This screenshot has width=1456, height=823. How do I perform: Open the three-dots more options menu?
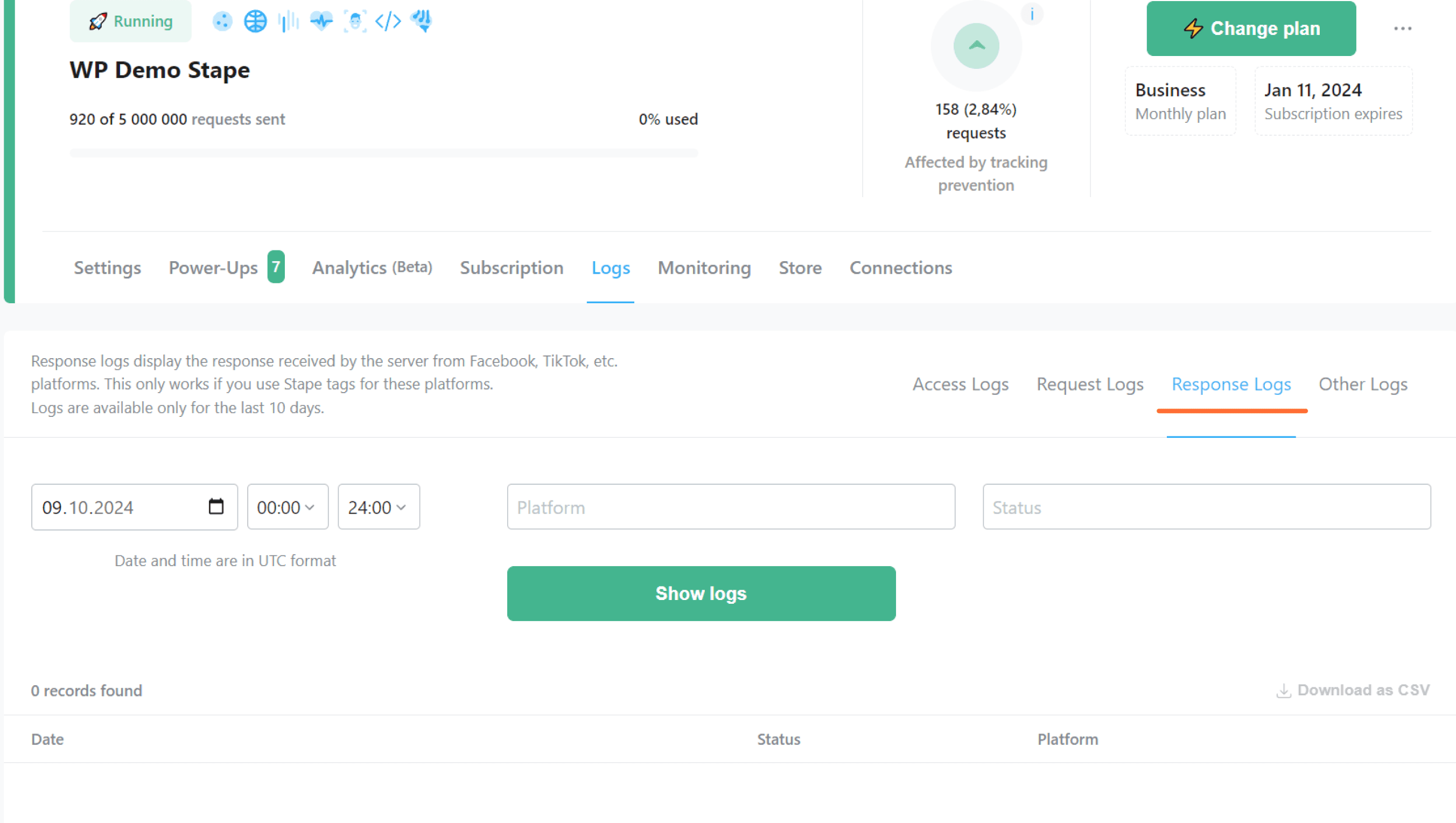[1403, 28]
